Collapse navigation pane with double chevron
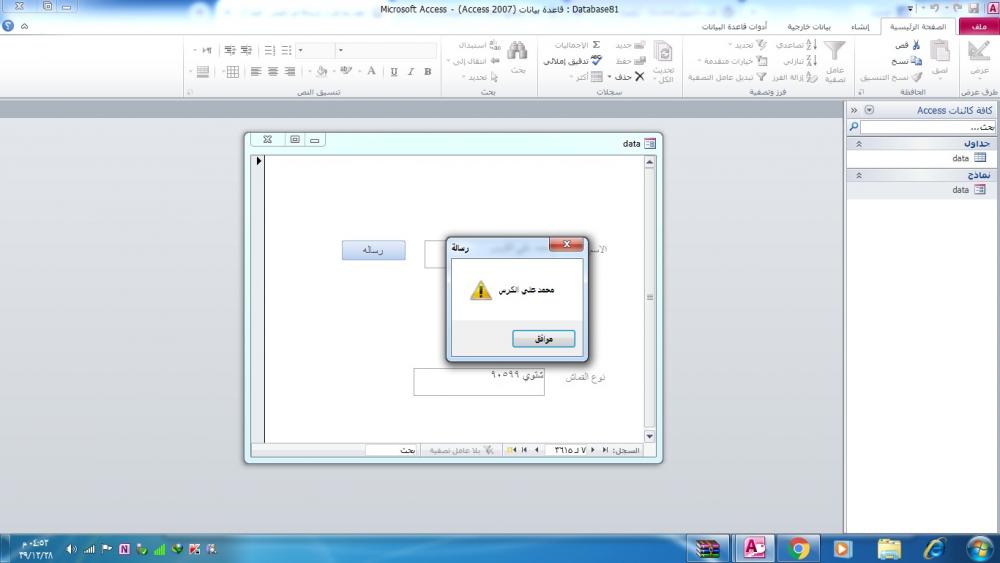The image size is (1000, 563). [x=854, y=110]
